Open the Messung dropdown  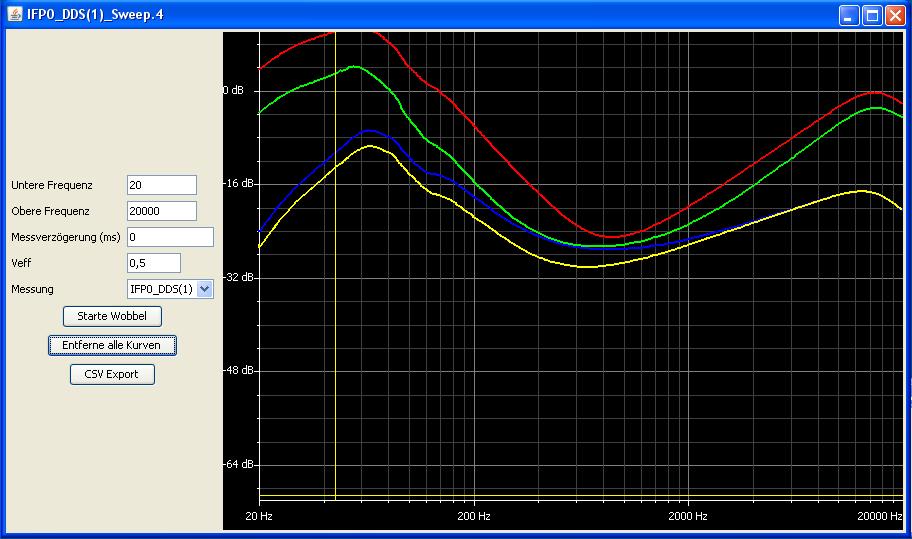(205, 289)
